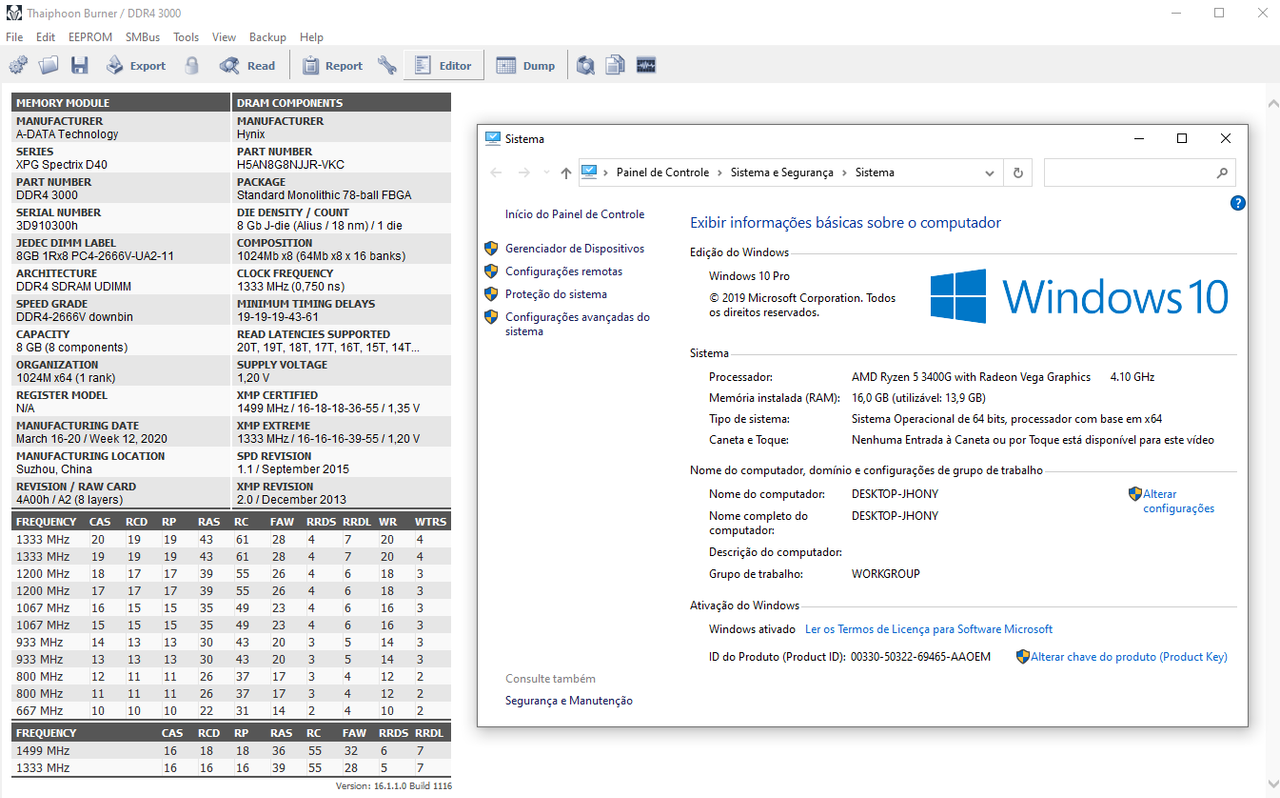Click the gears settings icon in toolbar

click(x=18, y=66)
